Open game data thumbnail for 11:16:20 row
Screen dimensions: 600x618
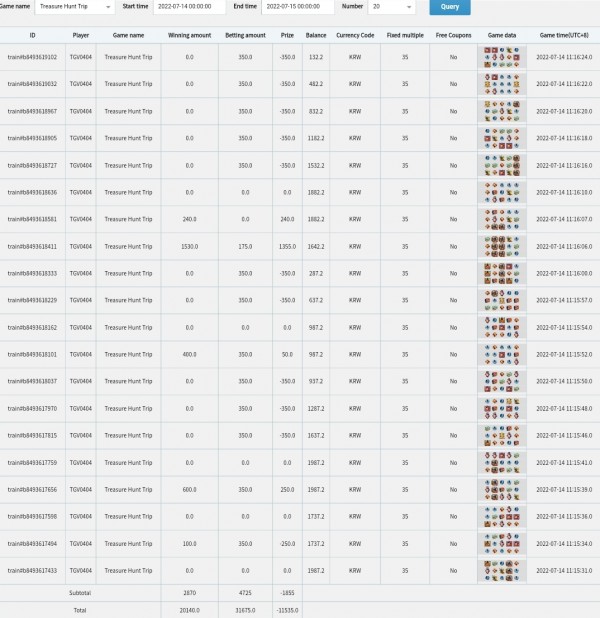(x=502, y=111)
